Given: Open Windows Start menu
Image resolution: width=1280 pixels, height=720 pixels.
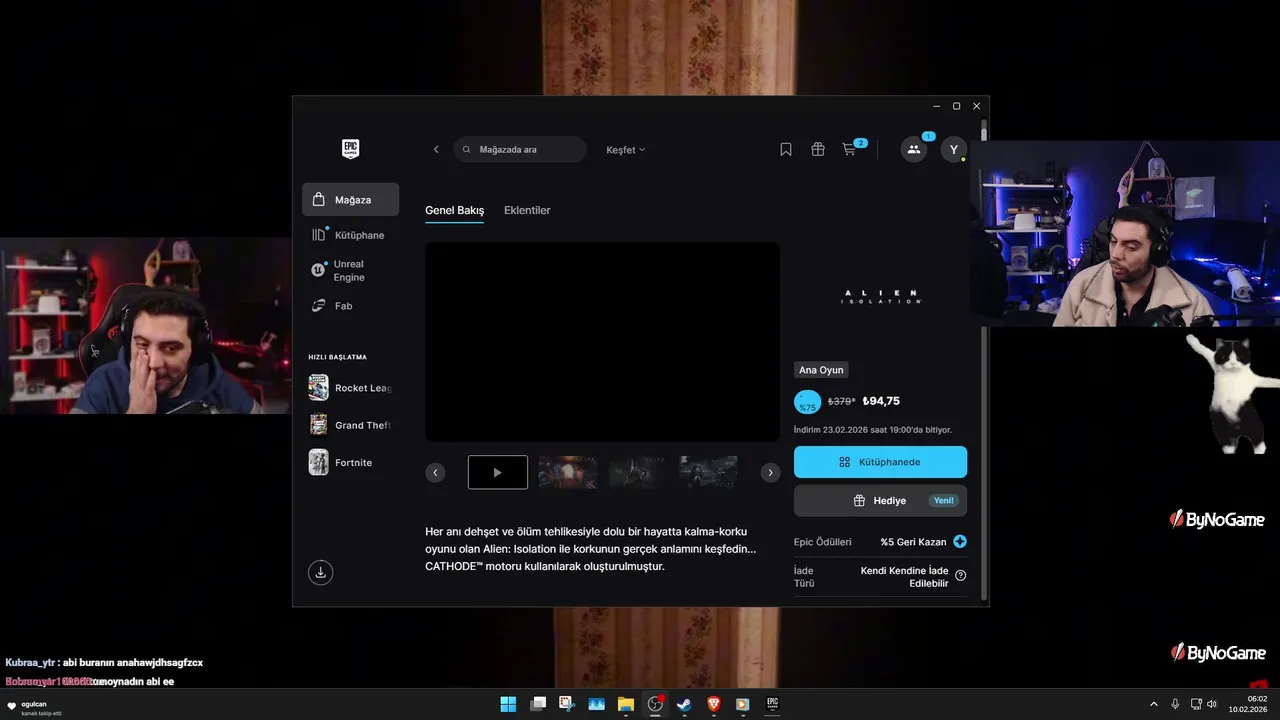Looking at the screenshot, I should (508, 704).
